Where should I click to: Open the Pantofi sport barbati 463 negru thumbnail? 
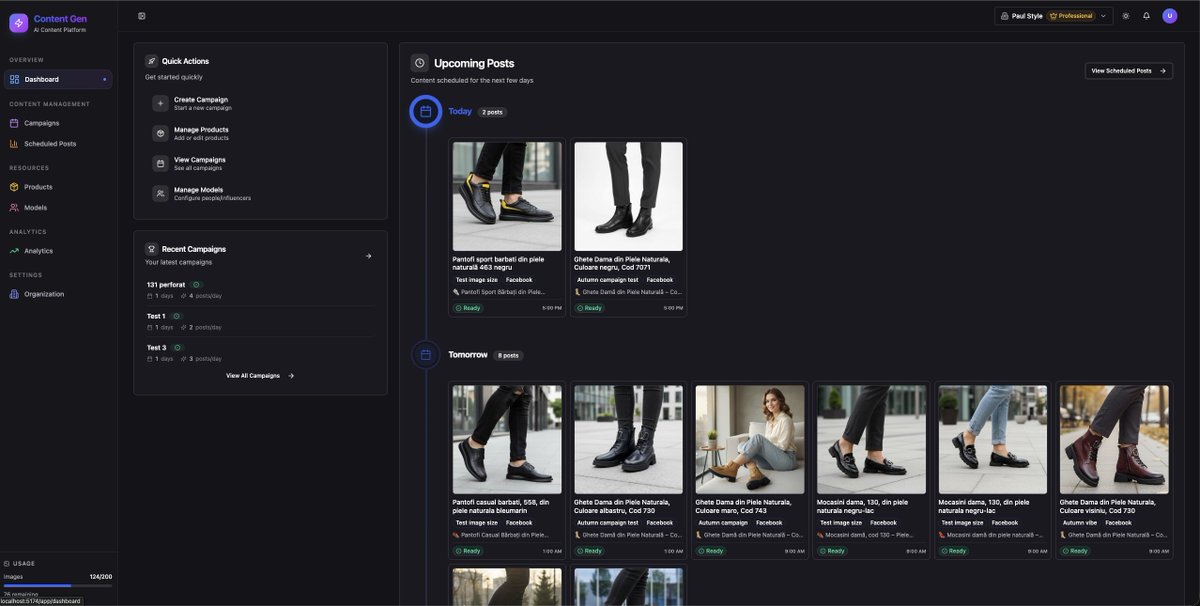pos(507,196)
